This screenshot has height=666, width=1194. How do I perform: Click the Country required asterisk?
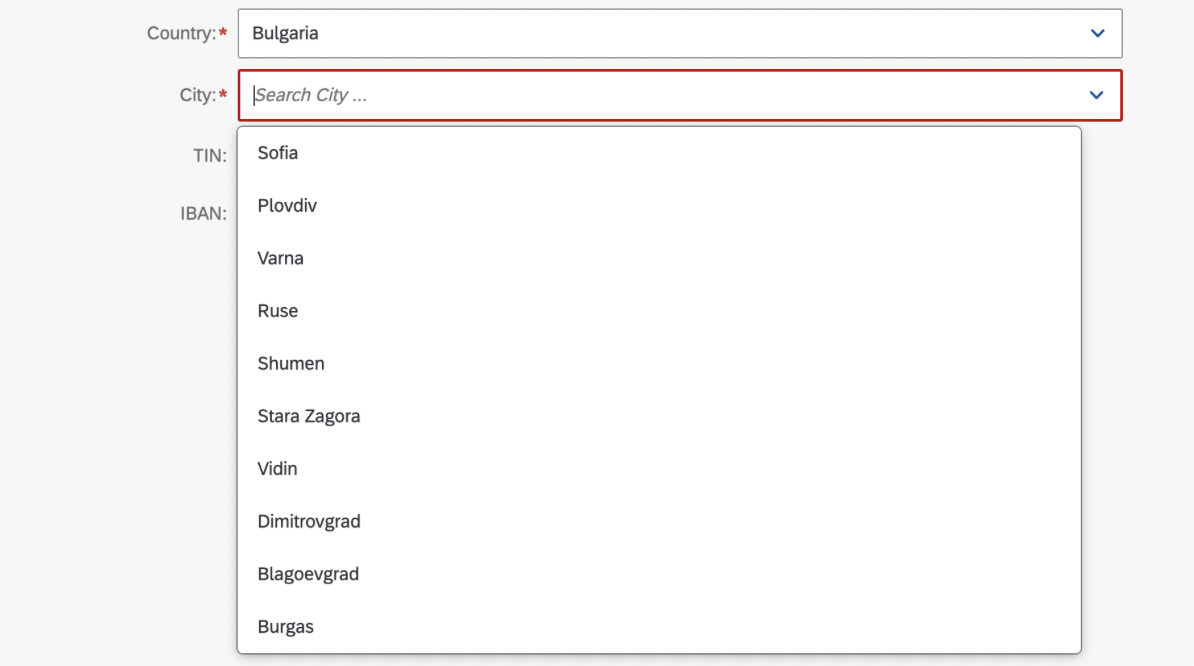(x=223, y=33)
